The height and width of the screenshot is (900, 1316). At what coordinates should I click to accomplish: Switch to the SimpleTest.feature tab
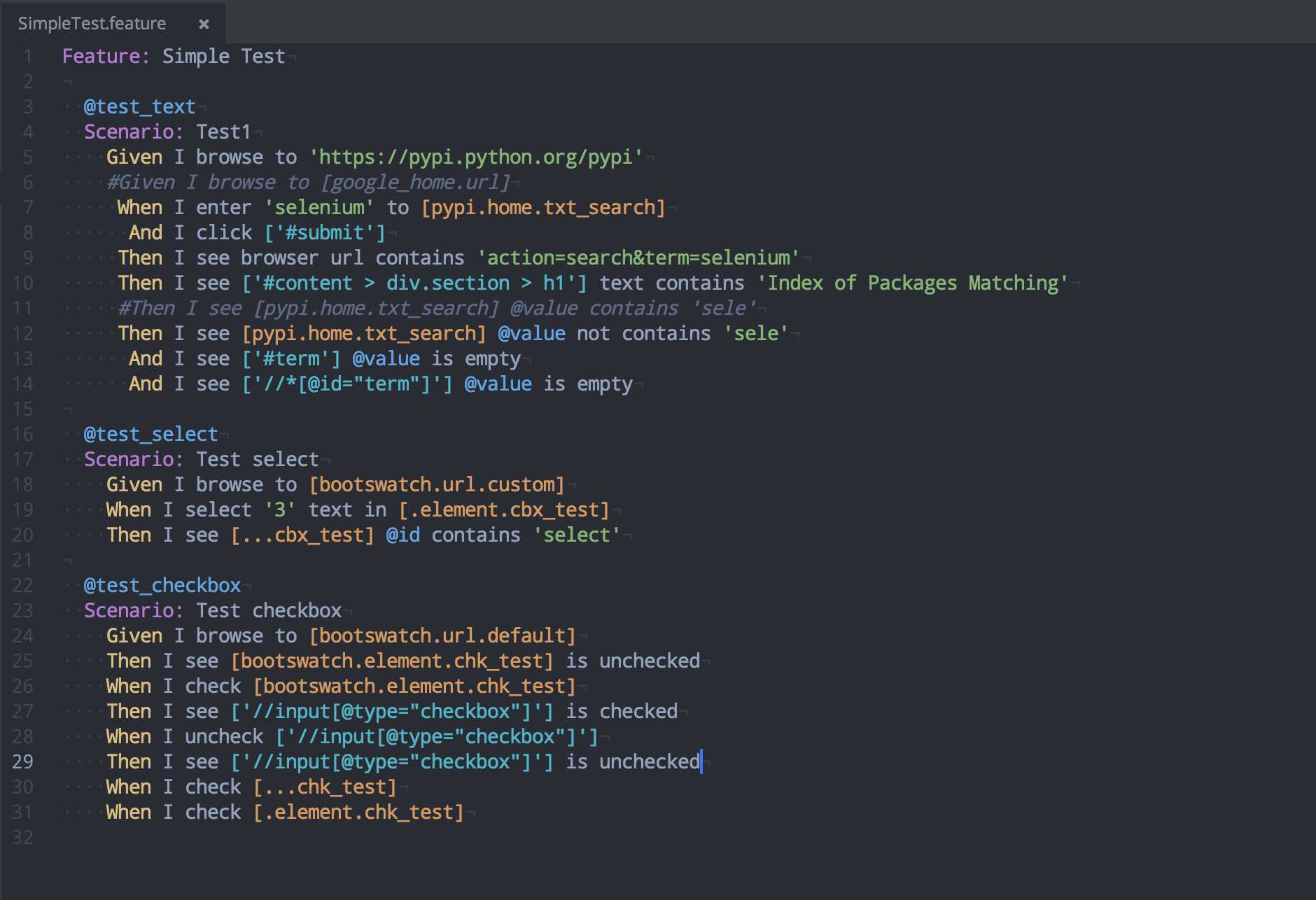click(x=91, y=23)
